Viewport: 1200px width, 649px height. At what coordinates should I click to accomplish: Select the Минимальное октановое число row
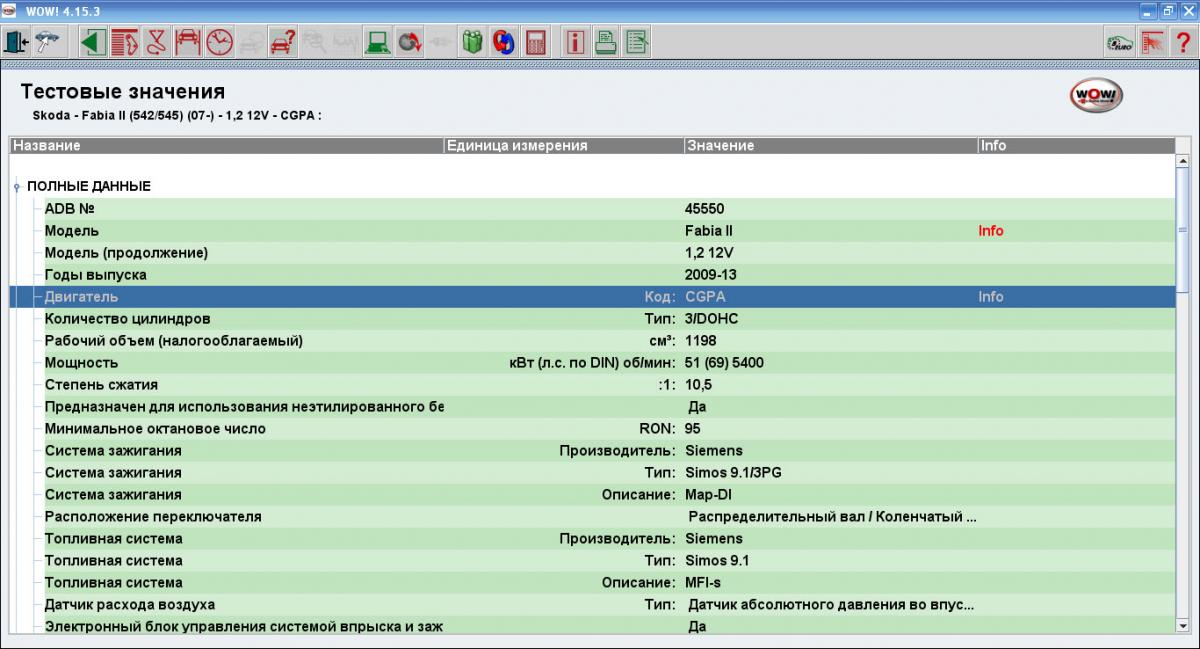609,429
